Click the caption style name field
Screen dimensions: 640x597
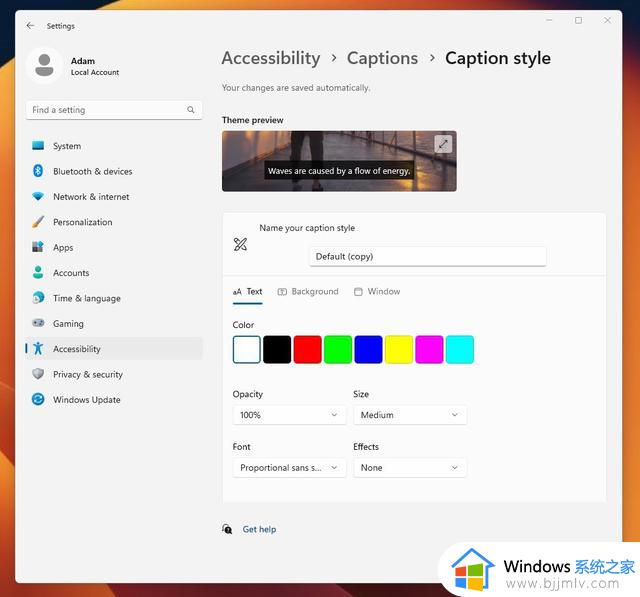pyautogui.click(x=428, y=256)
